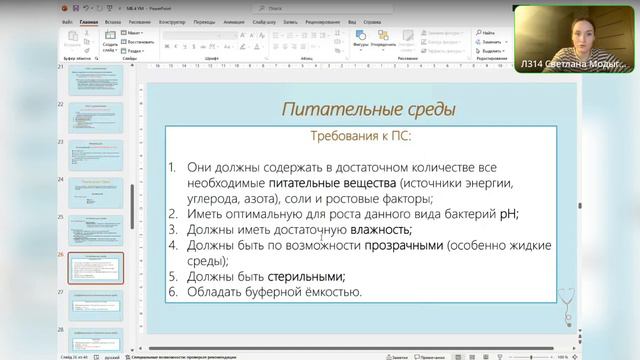The image size is (640, 360).
Task: Click bulleted list icon
Action: (x=276, y=36)
